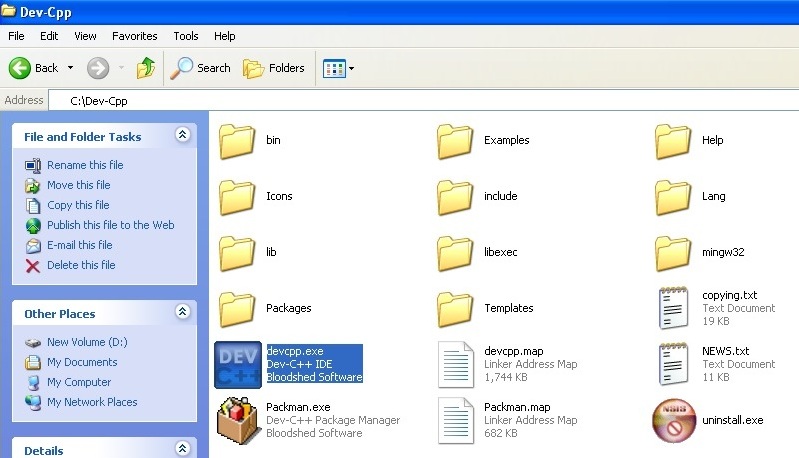The height and width of the screenshot is (458, 799).
Task: Select the Packman.exe package icon
Action: (237, 420)
